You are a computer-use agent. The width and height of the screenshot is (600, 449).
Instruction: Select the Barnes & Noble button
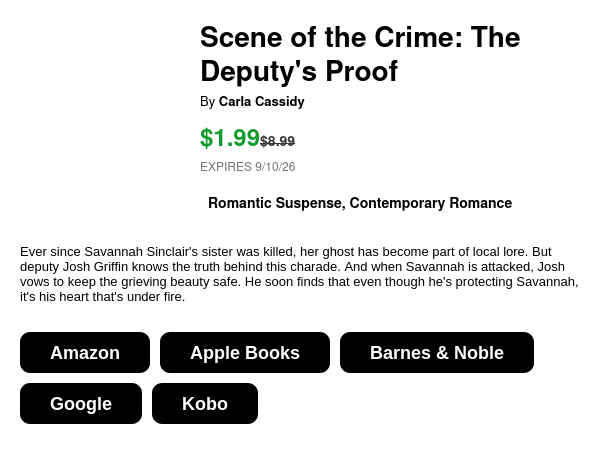pyautogui.click(x=437, y=353)
